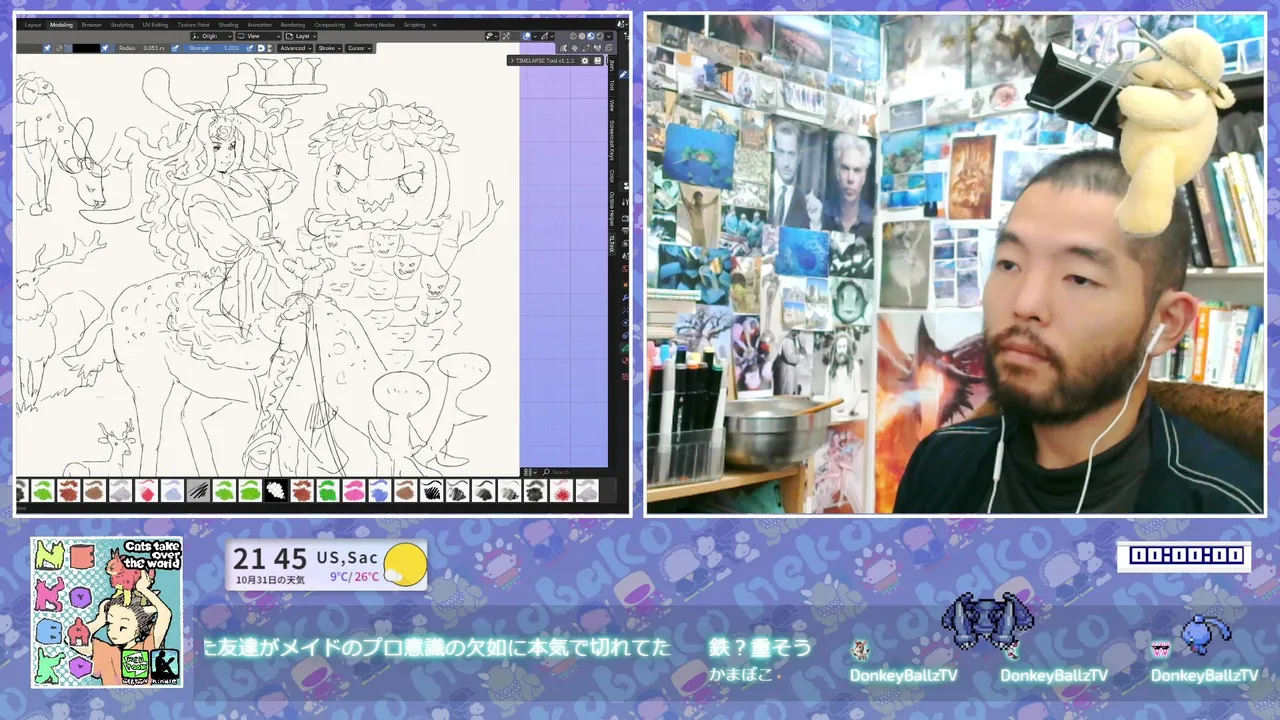The height and width of the screenshot is (720, 1280).
Task: Toggle the pin icon beside Radius
Action: pos(105,48)
